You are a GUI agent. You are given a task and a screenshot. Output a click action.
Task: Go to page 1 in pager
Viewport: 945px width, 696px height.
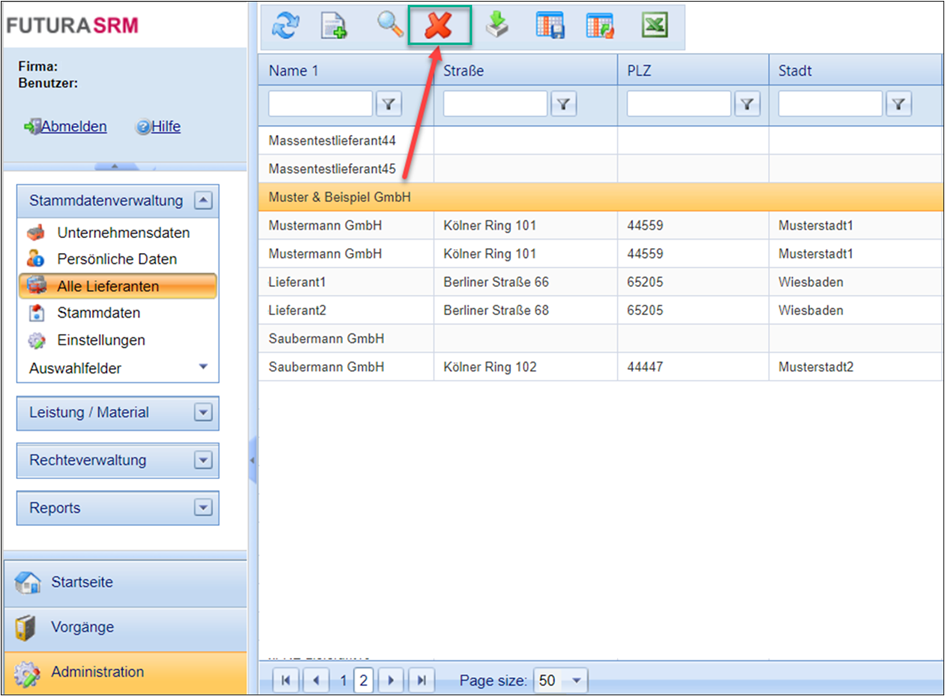343,680
